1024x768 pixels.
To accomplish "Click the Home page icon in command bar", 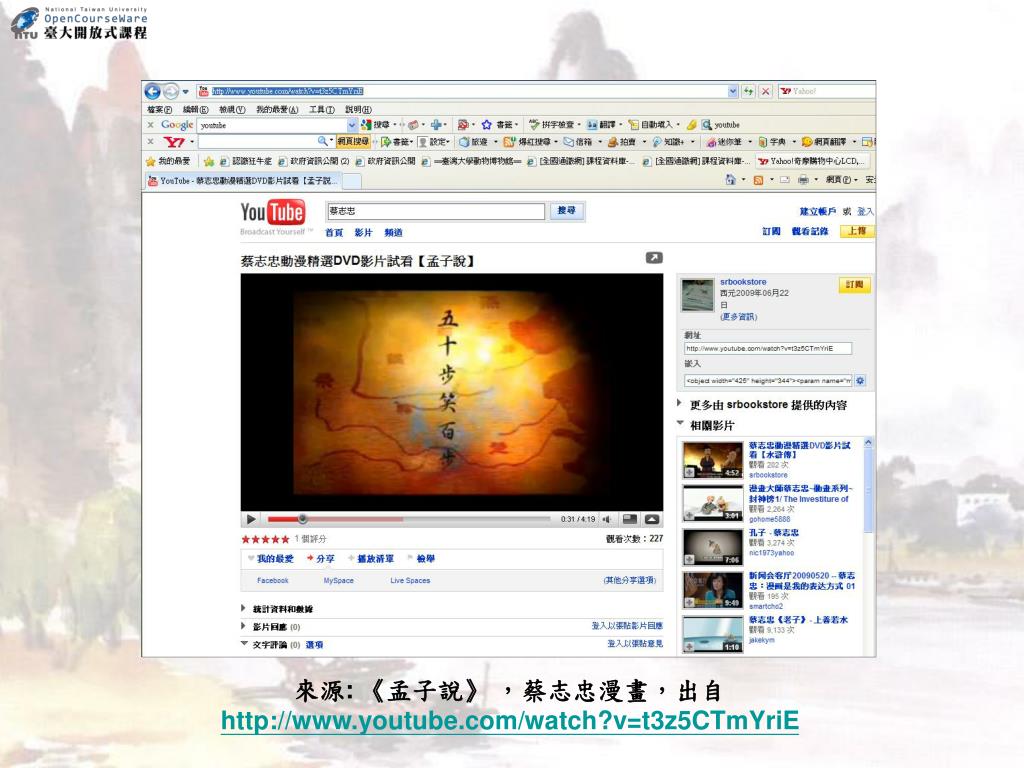I will (x=730, y=180).
